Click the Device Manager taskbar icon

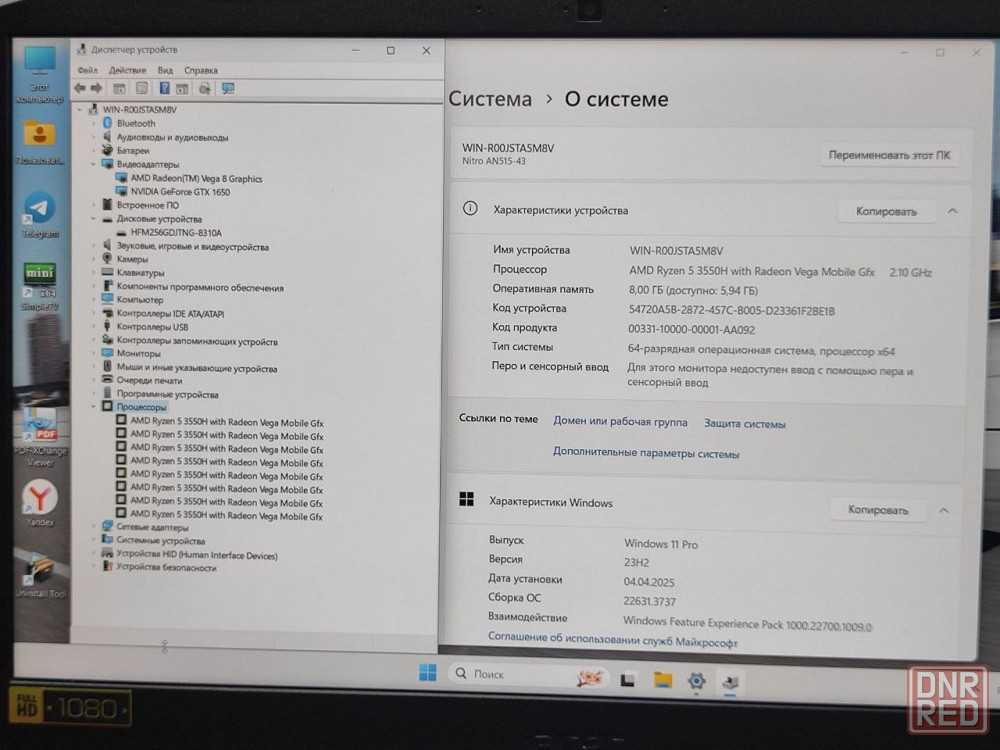(x=730, y=682)
